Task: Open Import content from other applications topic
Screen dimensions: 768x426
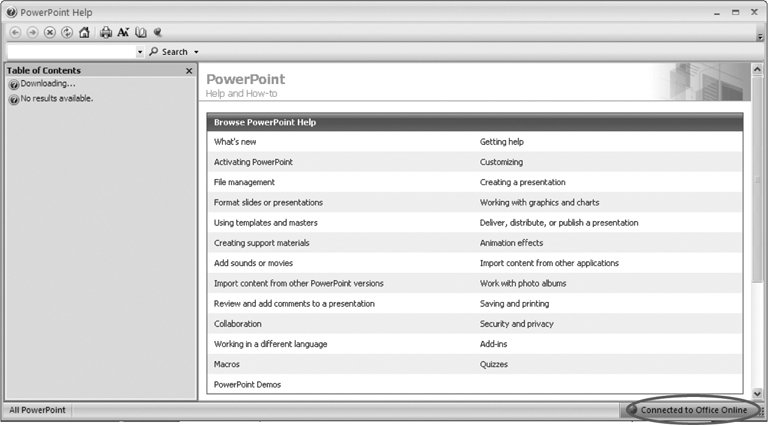Action: (x=549, y=263)
